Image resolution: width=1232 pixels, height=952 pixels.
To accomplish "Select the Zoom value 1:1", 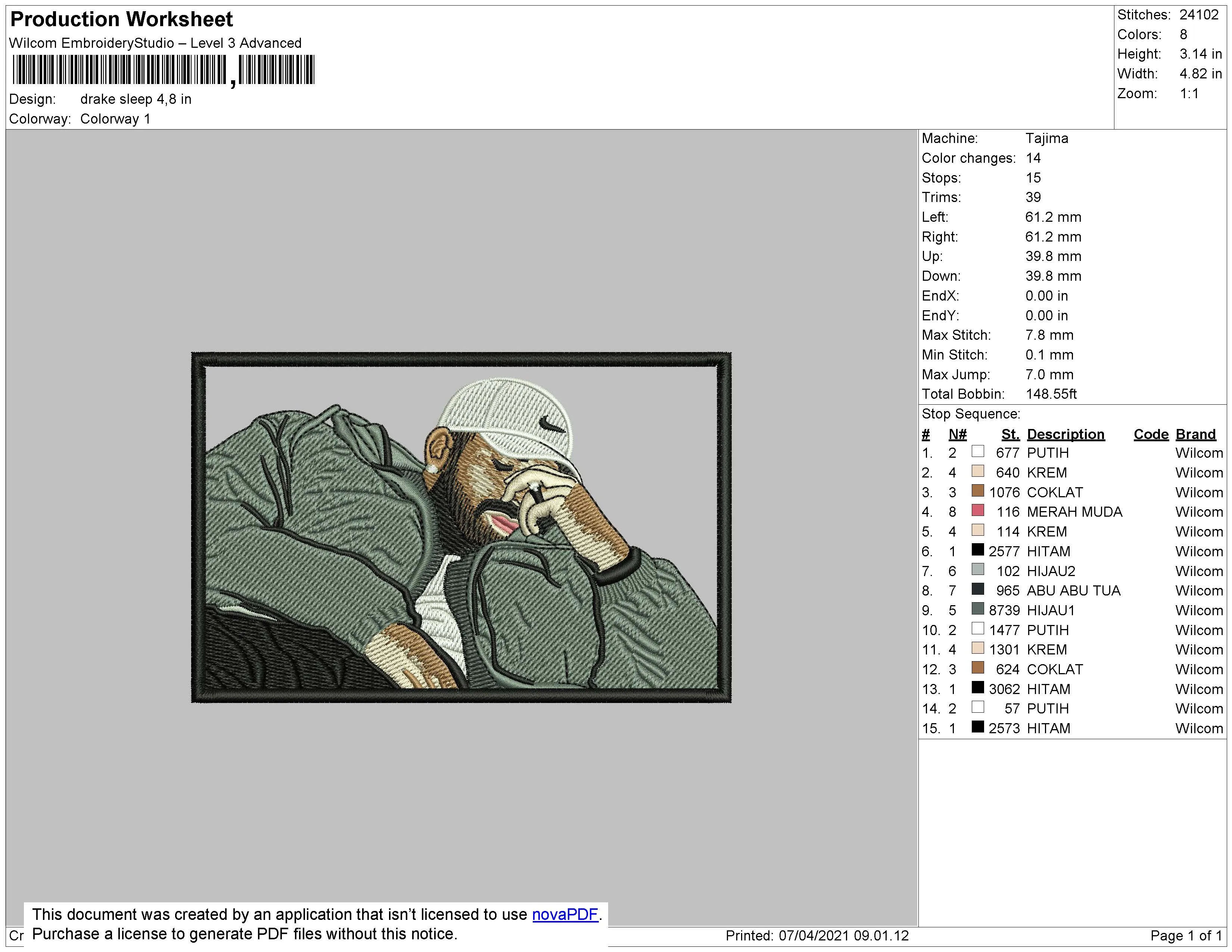I will pos(1189,94).
